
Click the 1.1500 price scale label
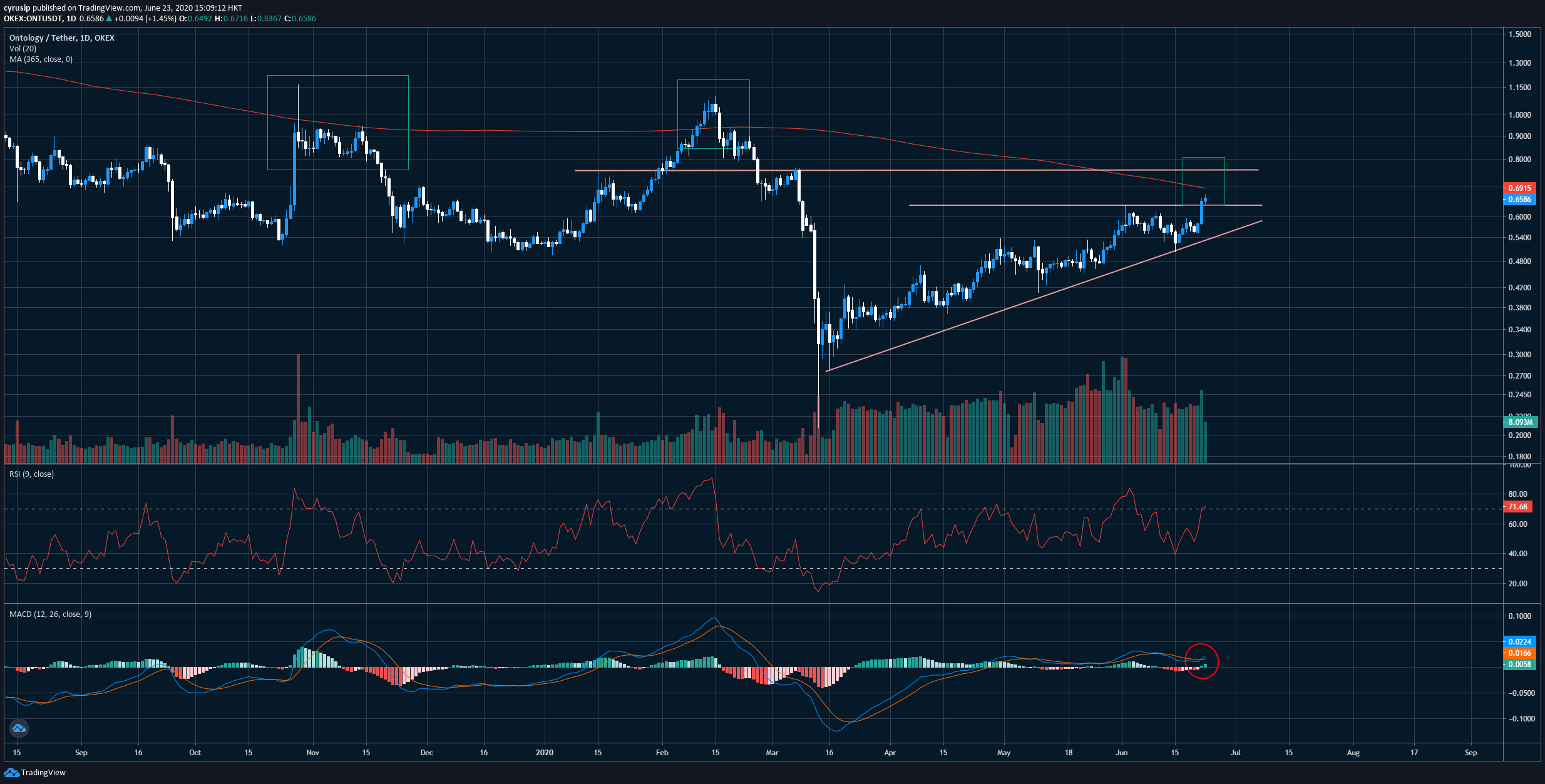pyautogui.click(x=1520, y=88)
